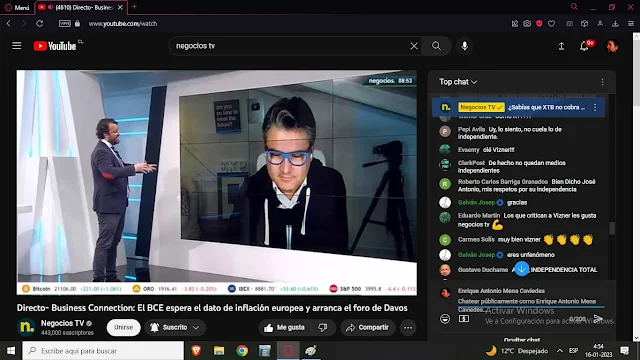Click the Windows taskbar search box
This screenshot has height=360, width=640.
pyautogui.click(x=103, y=351)
